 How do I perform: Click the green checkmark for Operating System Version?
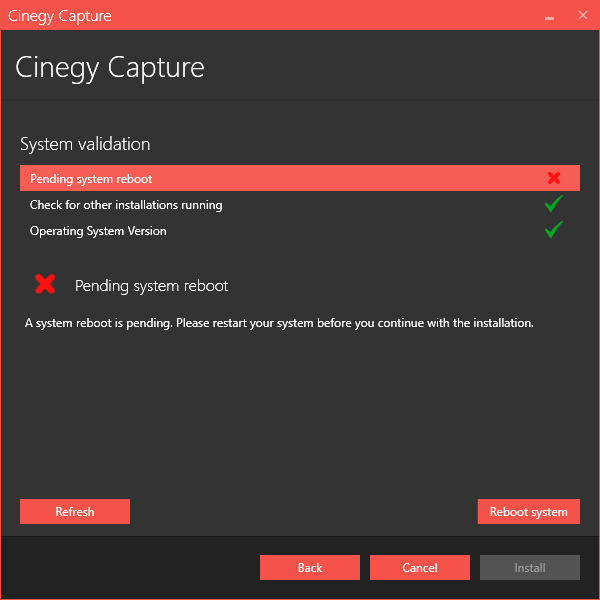(x=553, y=230)
